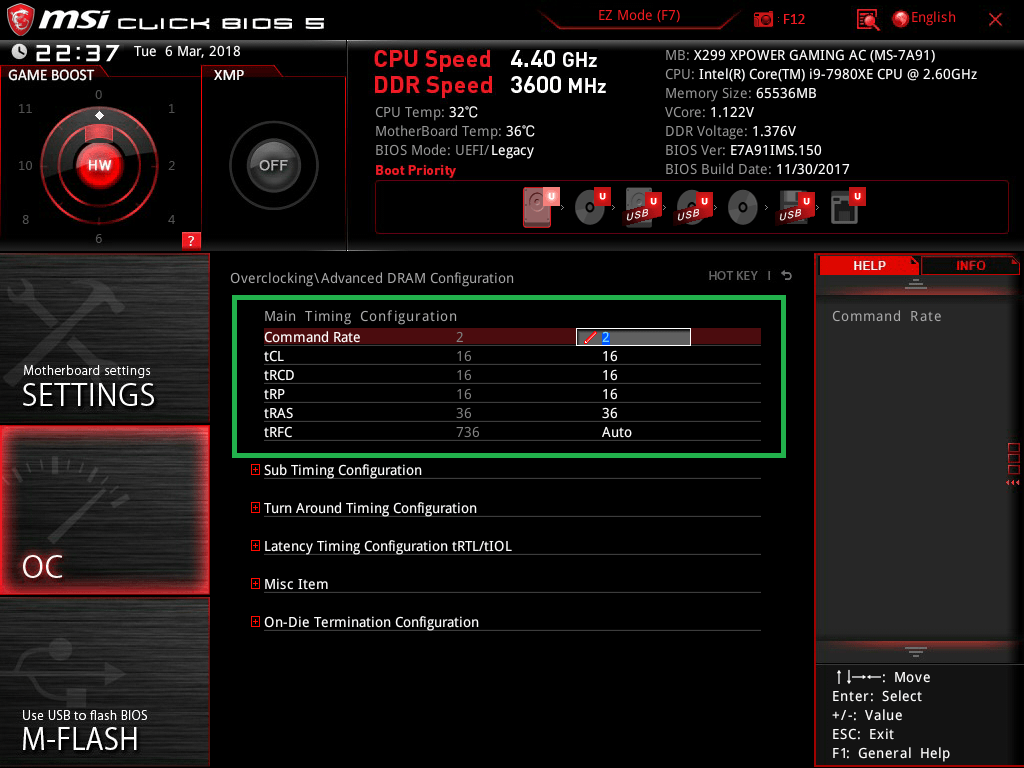Toggle the Game Boost HW knob

click(x=99, y=165)
